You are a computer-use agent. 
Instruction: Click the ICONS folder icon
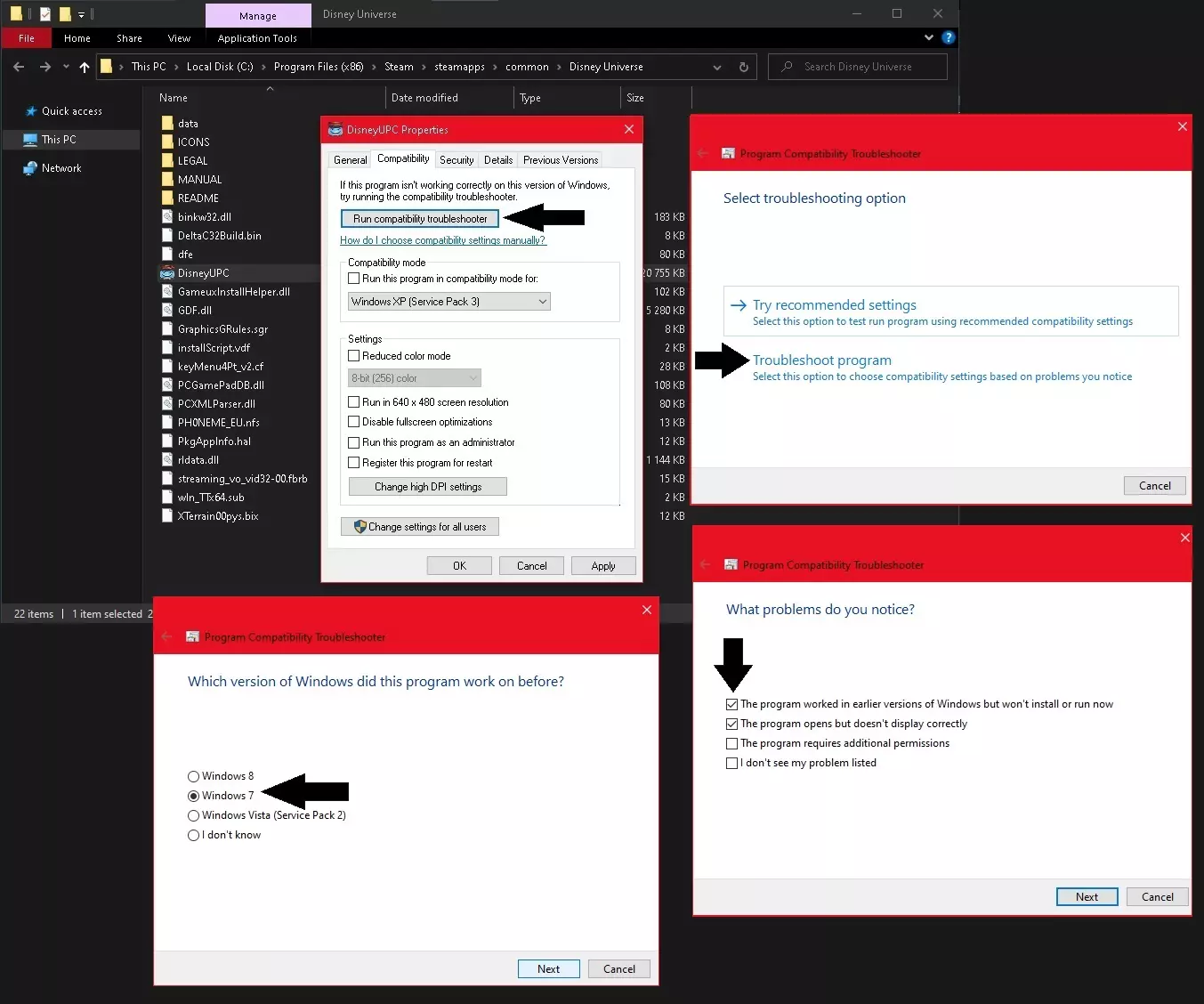167,142
